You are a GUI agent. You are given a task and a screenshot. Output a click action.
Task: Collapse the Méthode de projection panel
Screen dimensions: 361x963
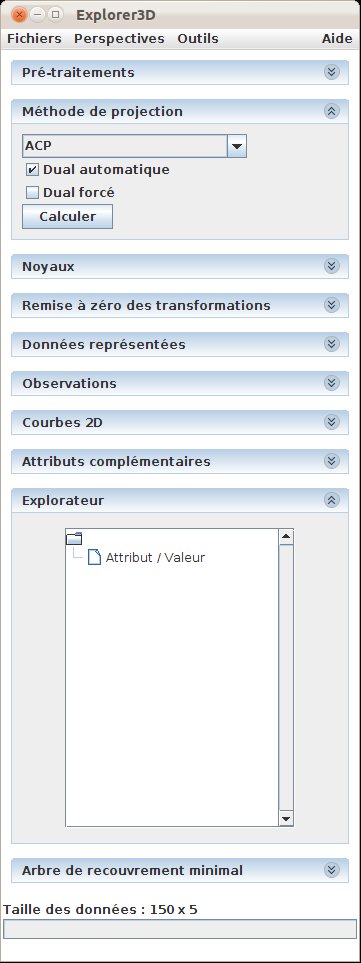click(x=332, y=111)
